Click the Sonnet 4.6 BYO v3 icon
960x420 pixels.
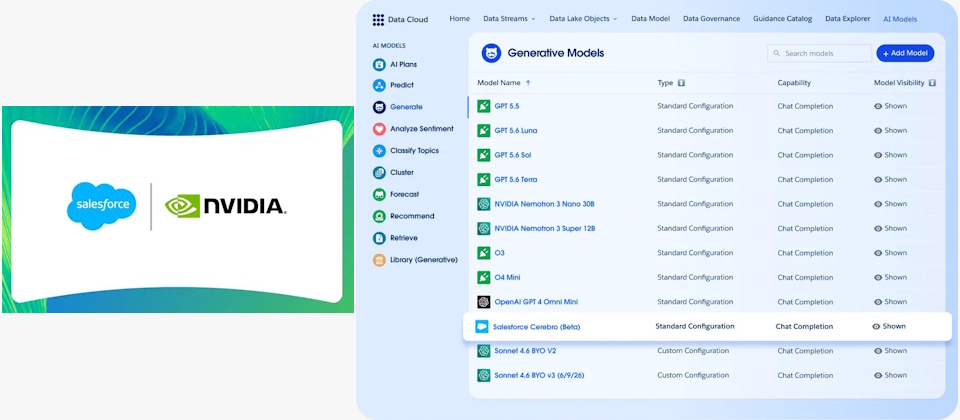pos(484,375)
